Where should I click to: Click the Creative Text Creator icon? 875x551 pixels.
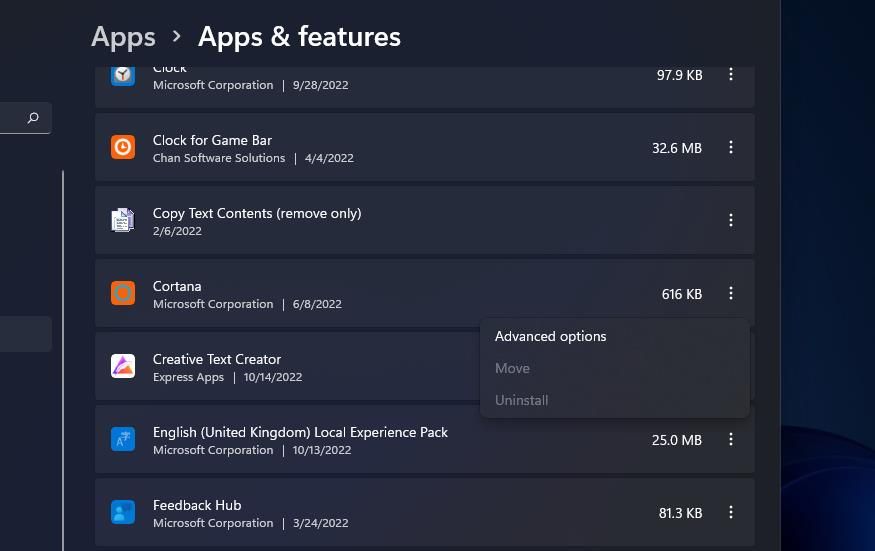pyautogui.click(x=123, y=366)
